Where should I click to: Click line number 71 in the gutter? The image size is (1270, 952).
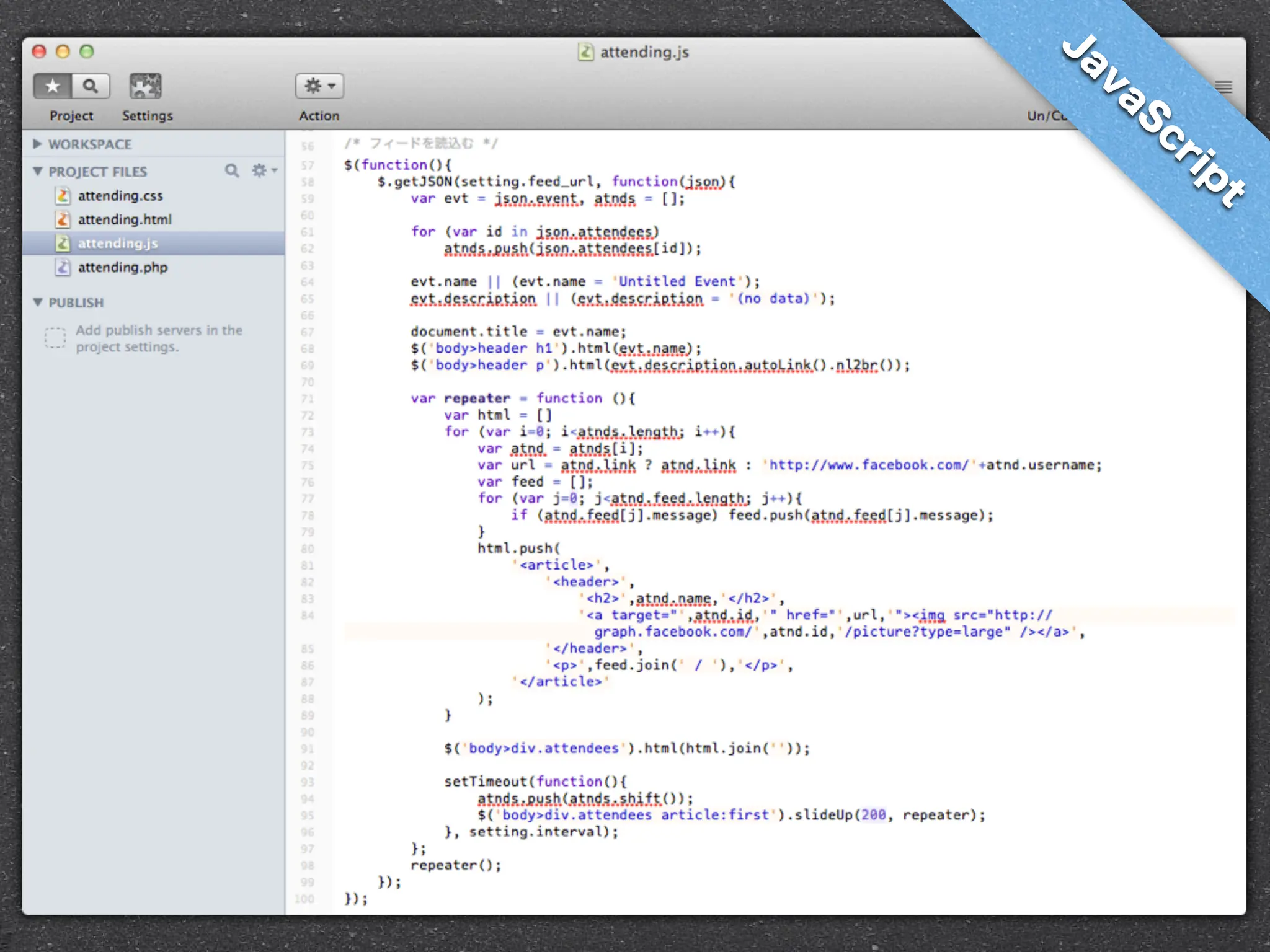(x=308, y=399)
